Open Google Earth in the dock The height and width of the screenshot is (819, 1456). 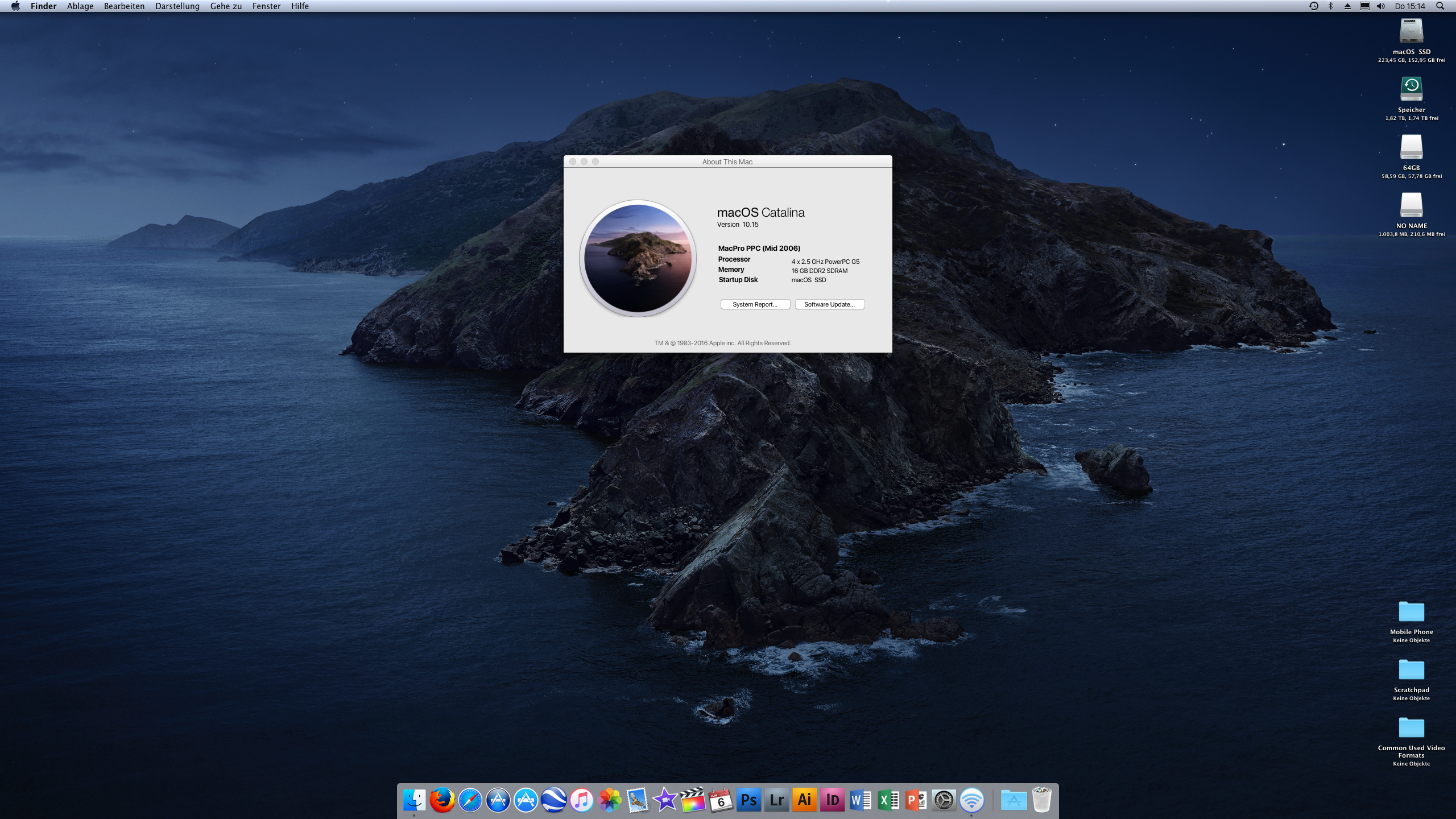coord(553,800)
